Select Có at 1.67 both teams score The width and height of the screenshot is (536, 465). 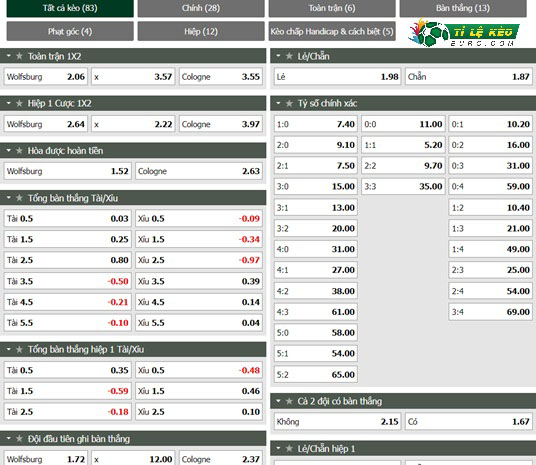point(469,422)
